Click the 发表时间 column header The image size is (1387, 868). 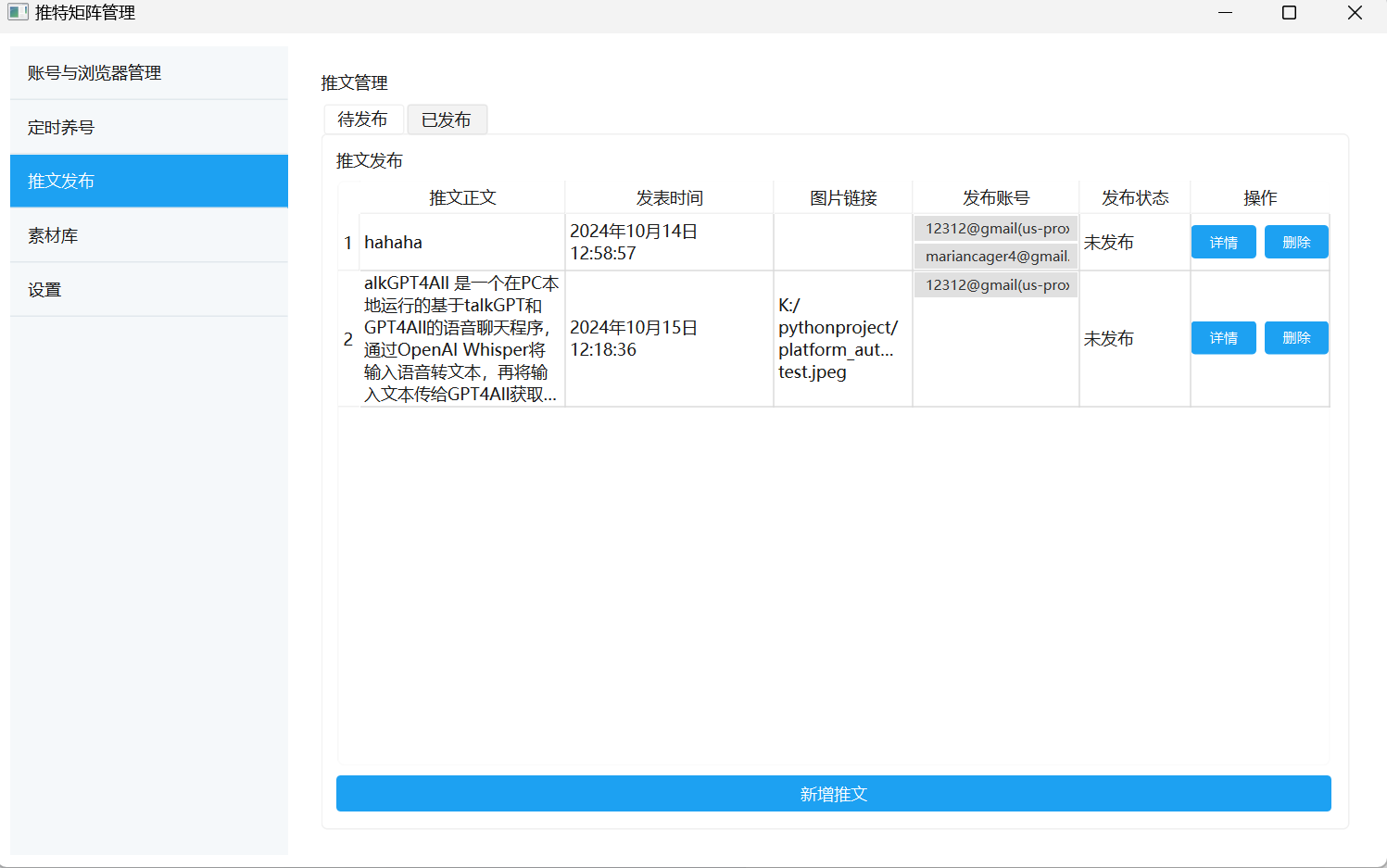coord(669,198)
